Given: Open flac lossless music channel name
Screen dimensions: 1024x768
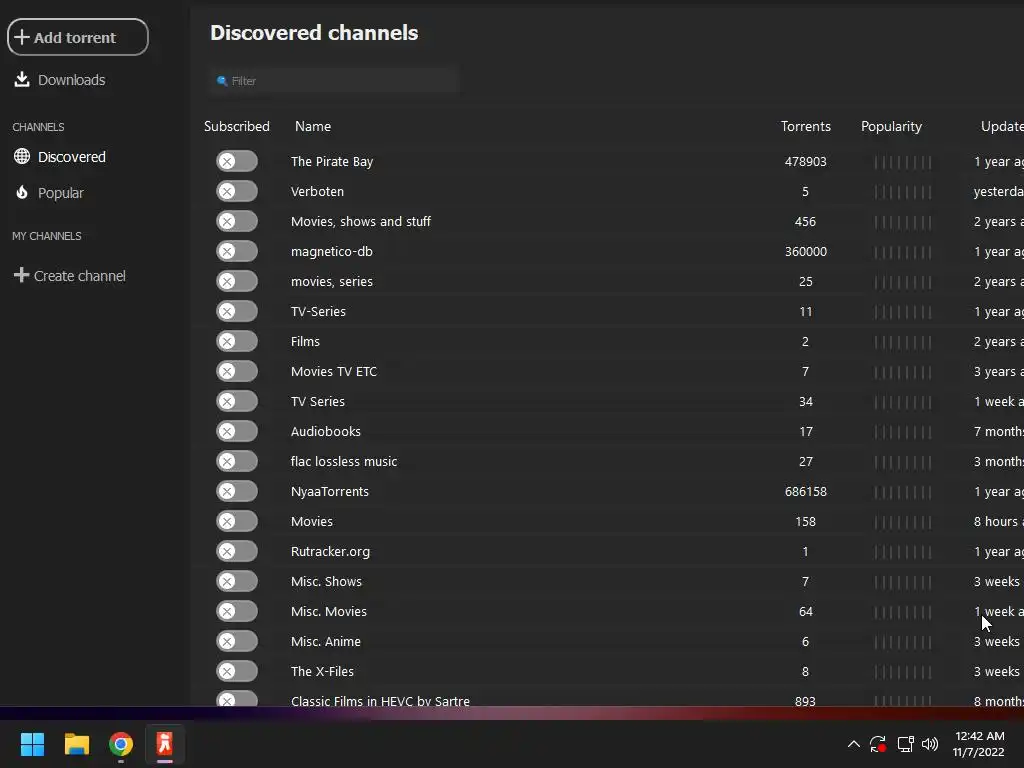Looking at the screenshot, I should pos(344,462).
